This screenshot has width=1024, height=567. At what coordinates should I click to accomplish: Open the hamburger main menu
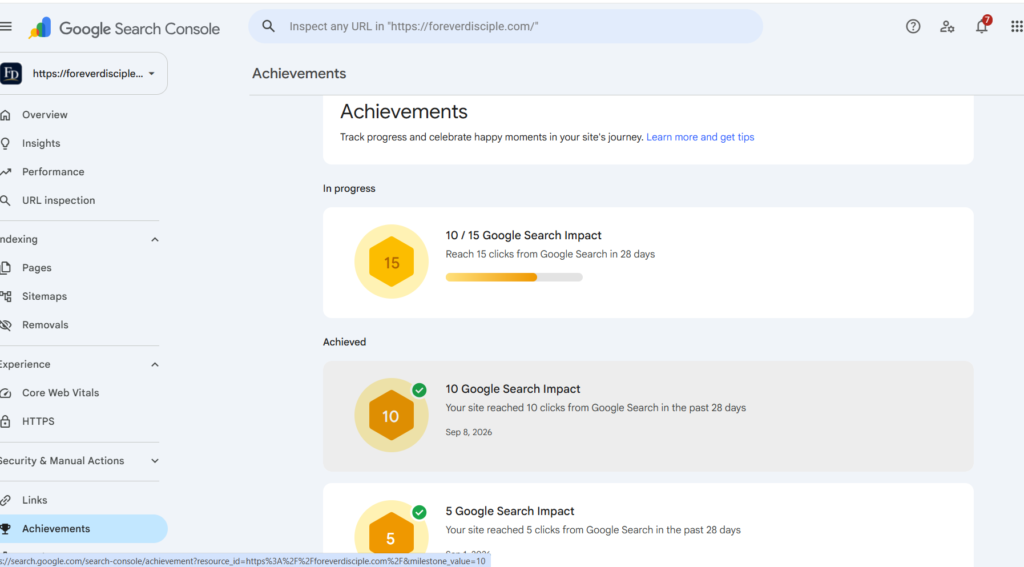(6, 27)
